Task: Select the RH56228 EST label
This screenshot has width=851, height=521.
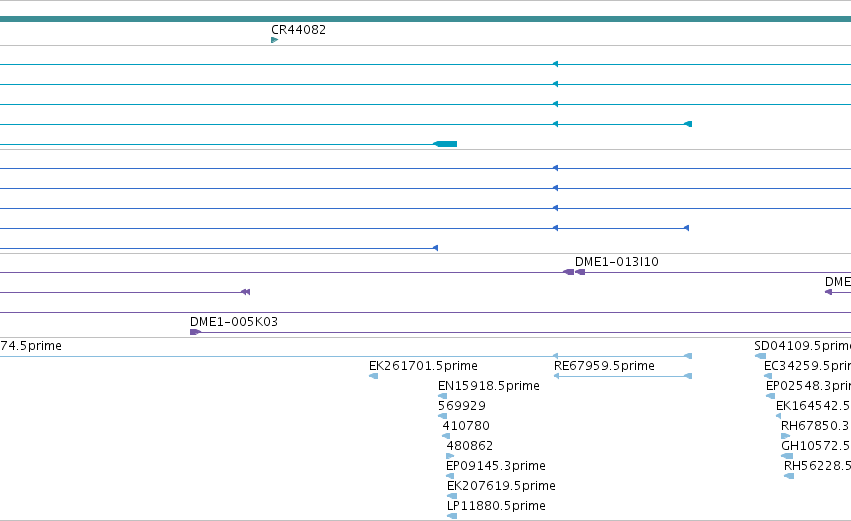Action: click(817, 466)
